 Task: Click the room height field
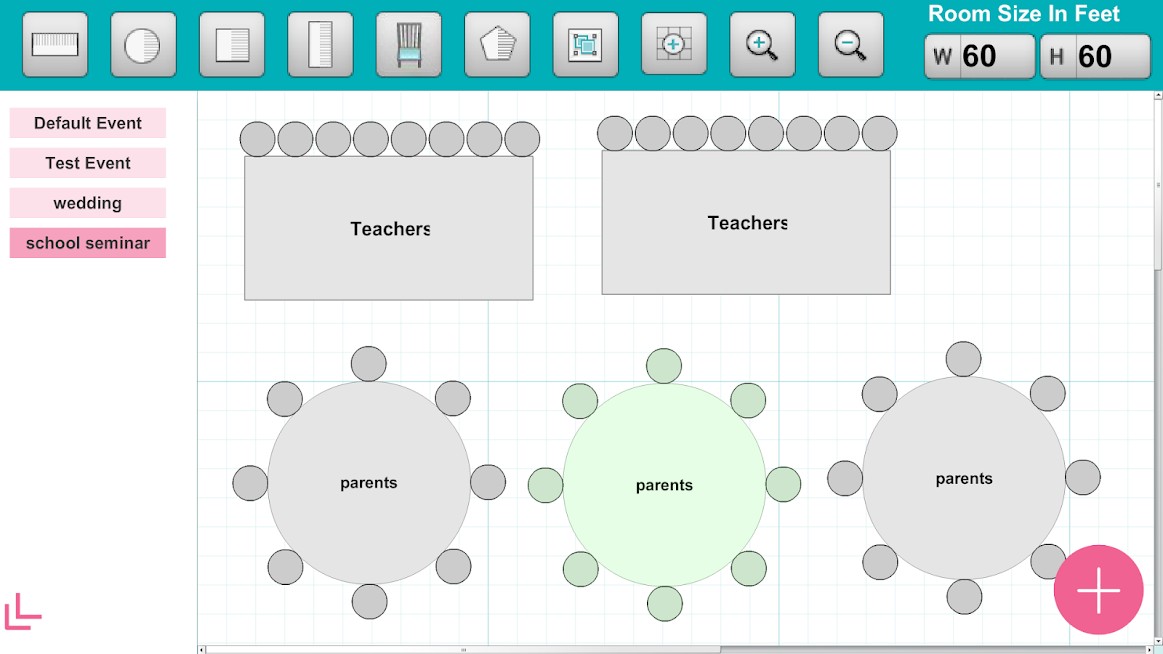pos(1095,56)
